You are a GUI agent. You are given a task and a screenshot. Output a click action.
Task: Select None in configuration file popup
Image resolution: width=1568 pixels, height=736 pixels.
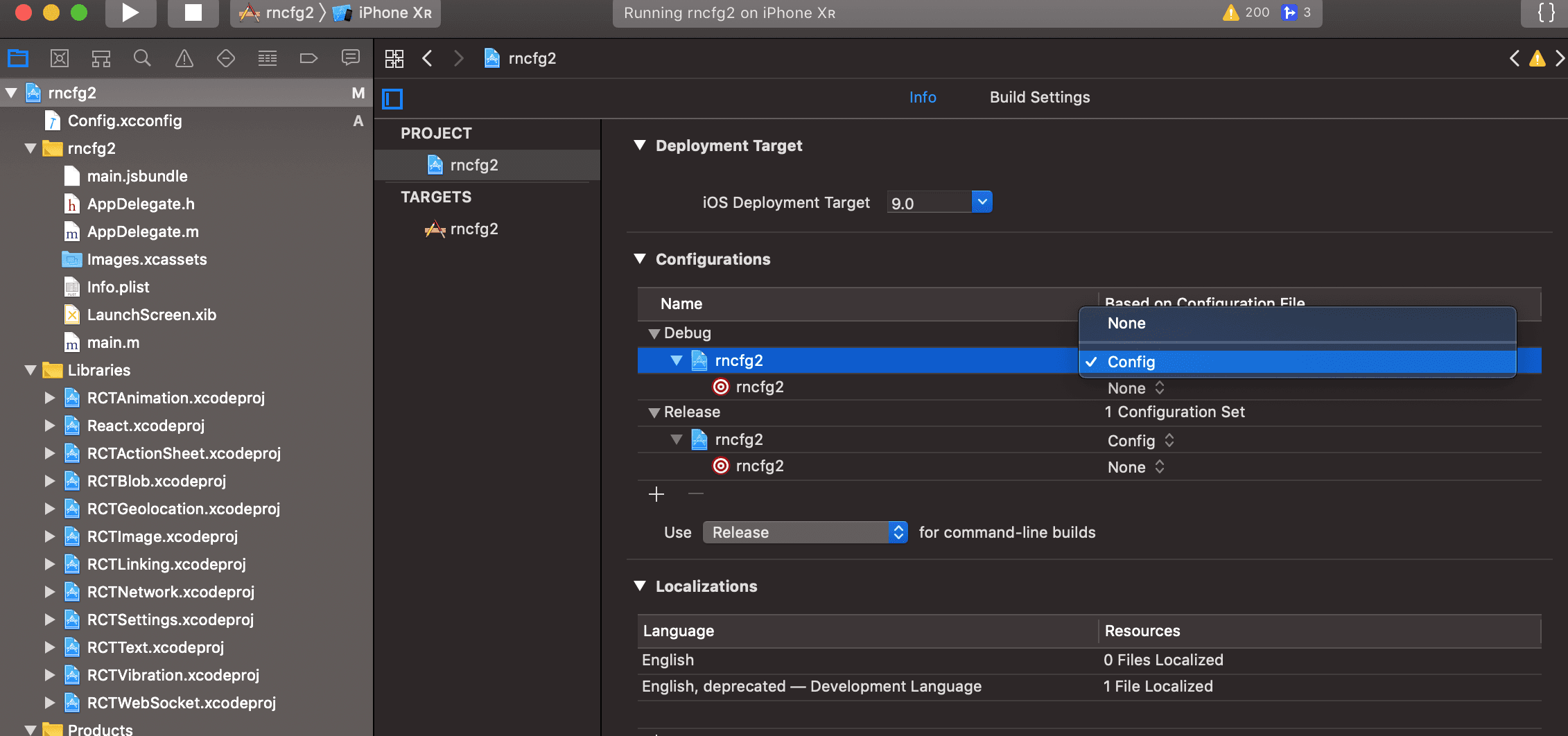pos(1126,324)
